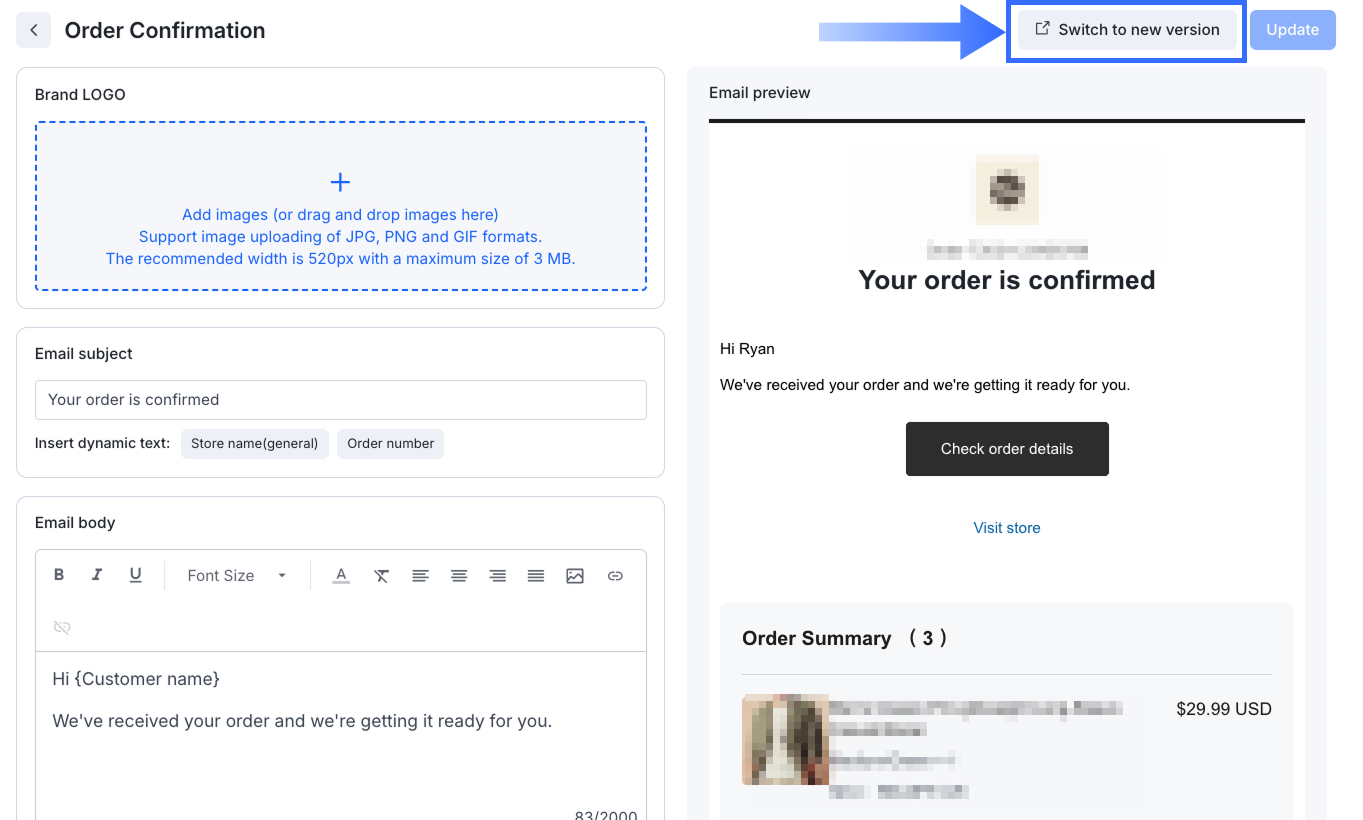Viewport: 1363px width, 820px height.
Task: Click the Visit store link in preview
Action: pyautogui.click(x=1006, y=528)
